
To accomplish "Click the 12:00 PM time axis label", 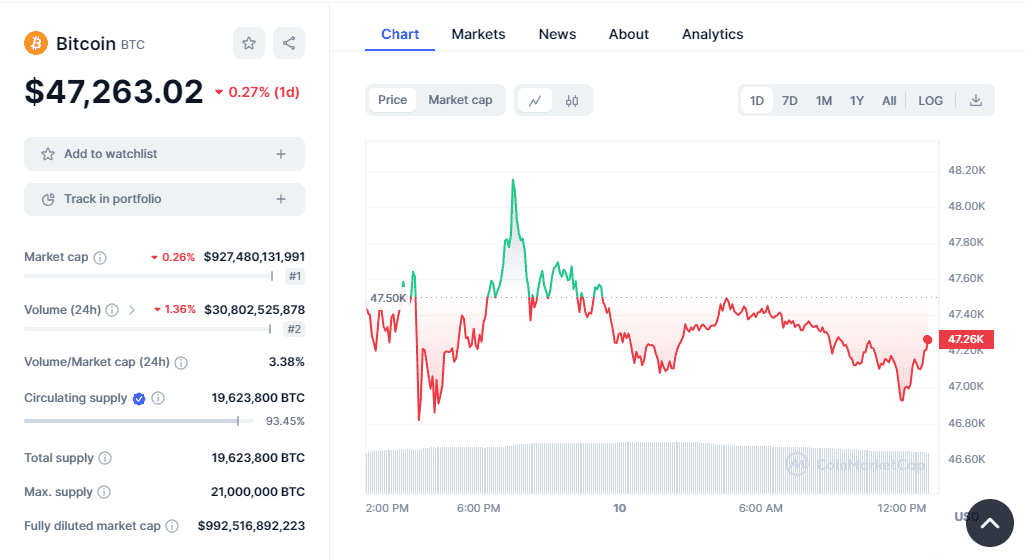I will pos(901,508).
